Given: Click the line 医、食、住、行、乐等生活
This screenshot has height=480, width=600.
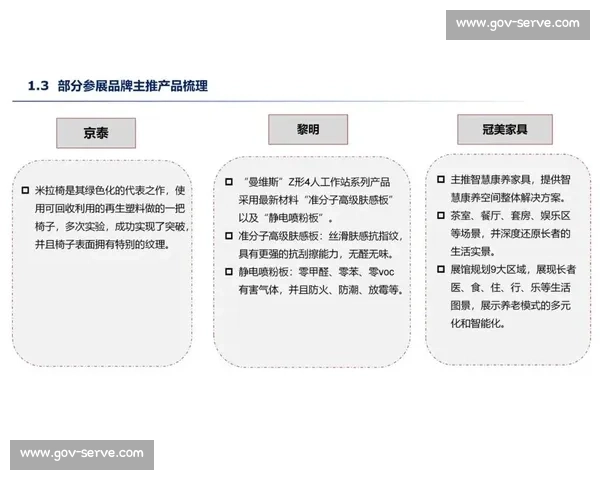Looking at the screenshot, I should [x=510, y=287].
